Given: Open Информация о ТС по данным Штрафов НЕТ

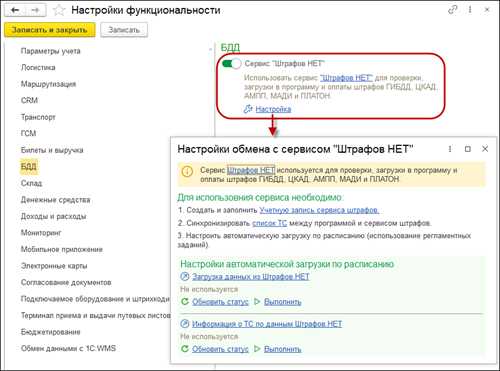Looking at the screenshot, I should click(x=267, y=324).
